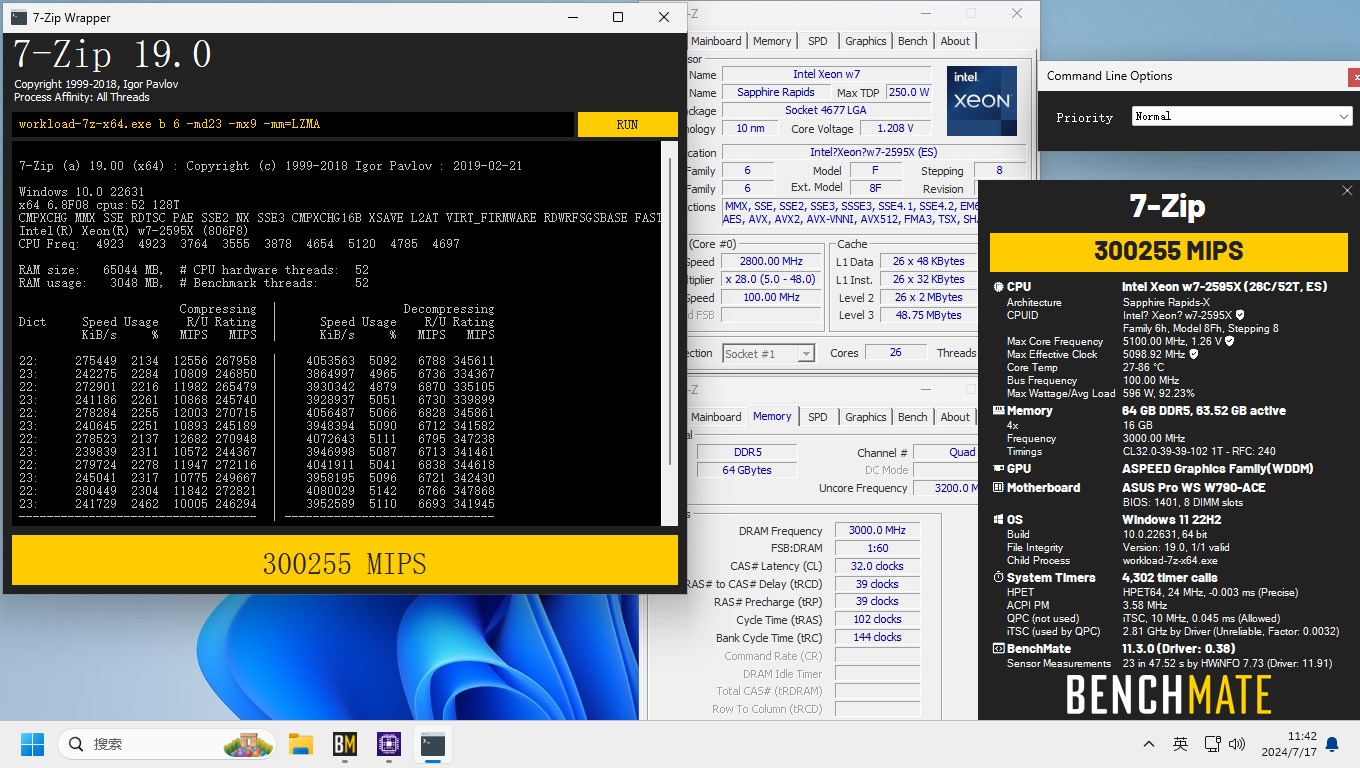The height and width of the screenshot is (768, 1360).
Task: Open the clock and date flyout
Action: (x=1289, y=744)
